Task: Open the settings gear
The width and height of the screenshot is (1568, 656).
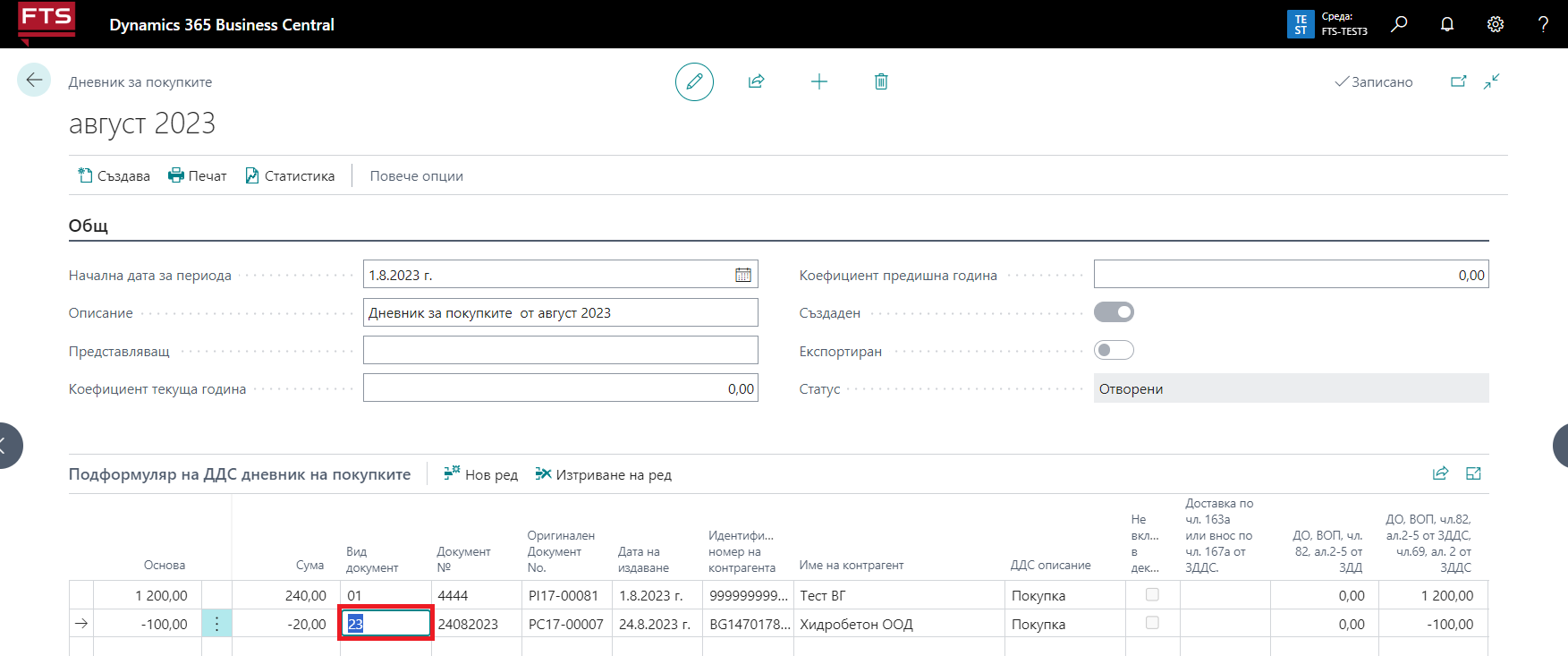Action: [1496, 24]
